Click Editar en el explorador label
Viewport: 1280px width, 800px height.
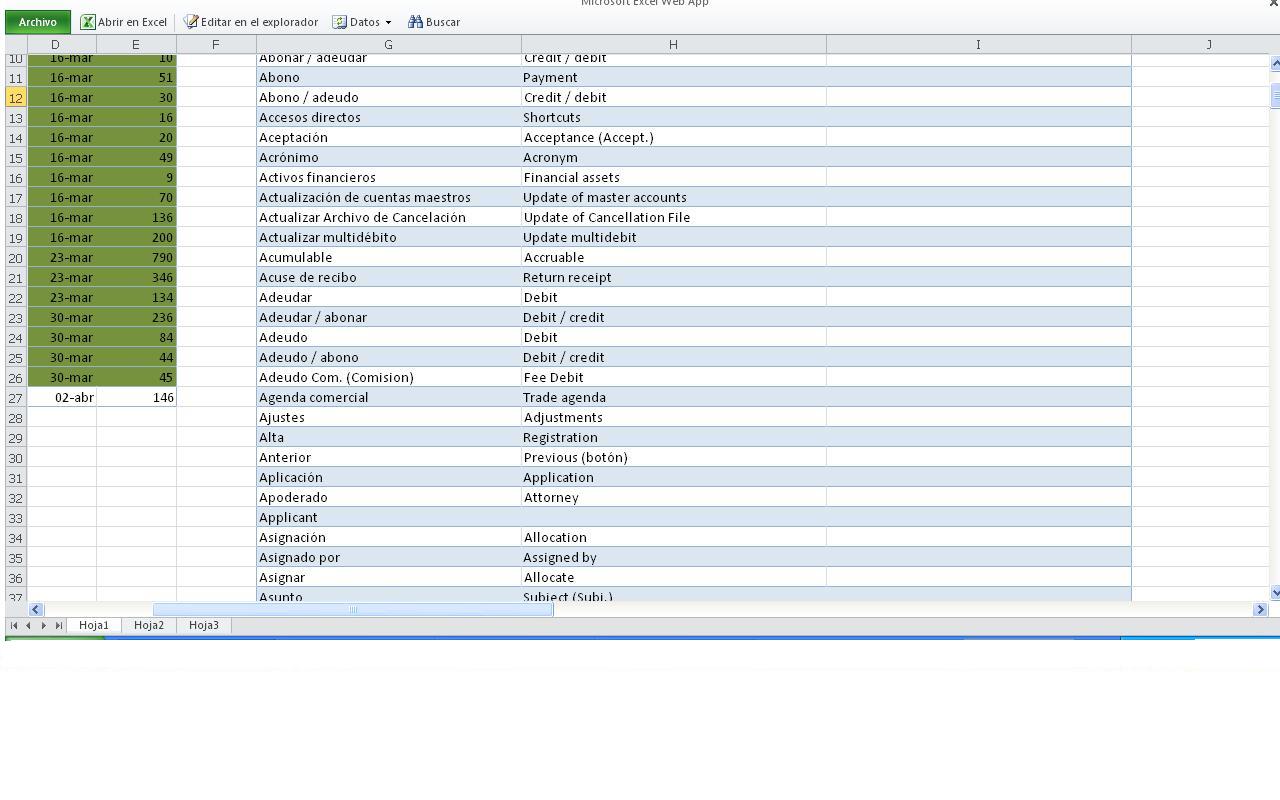tap(259, 22)
